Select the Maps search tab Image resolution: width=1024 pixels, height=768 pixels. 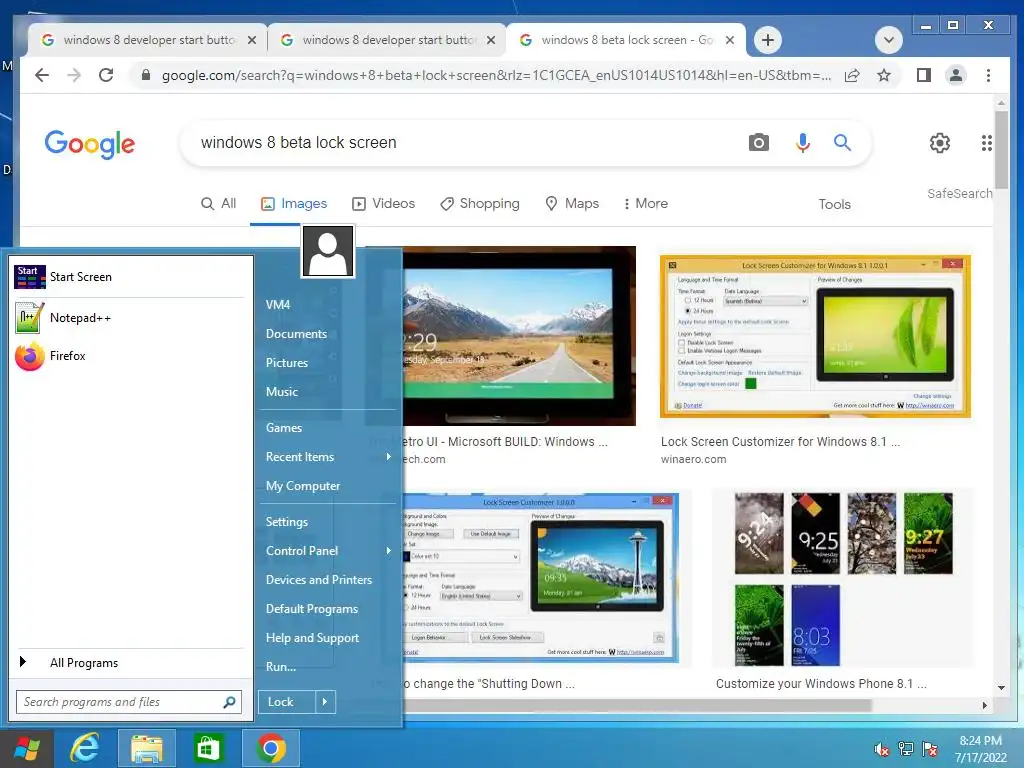[572, 204]
